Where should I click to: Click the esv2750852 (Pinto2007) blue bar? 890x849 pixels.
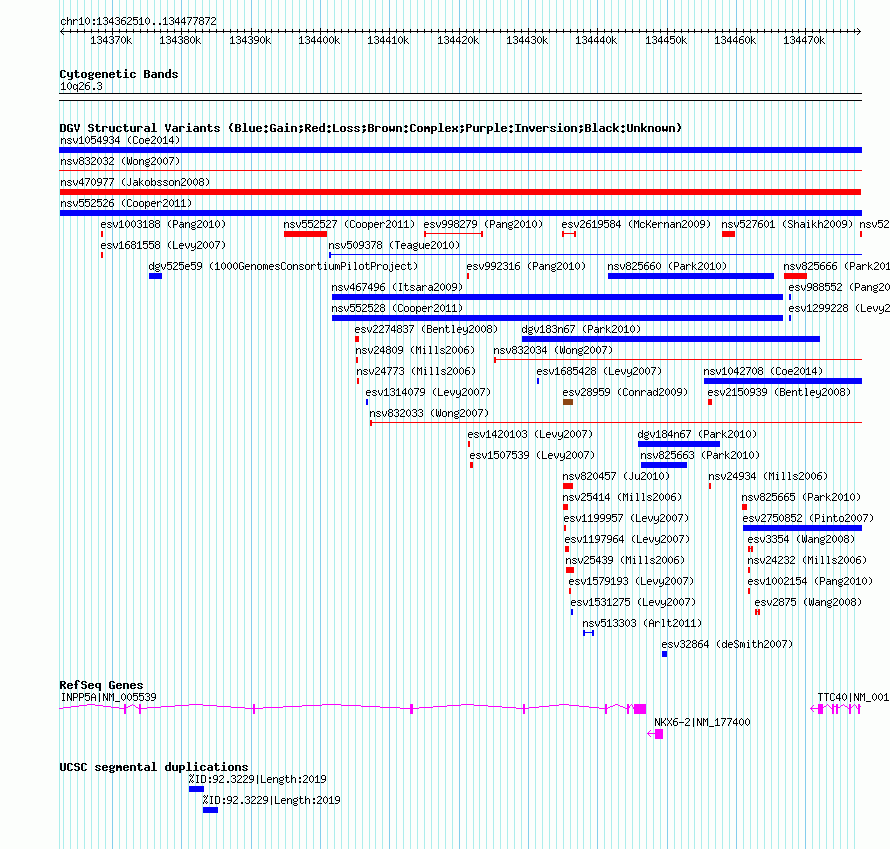click(x=803, y=528)
